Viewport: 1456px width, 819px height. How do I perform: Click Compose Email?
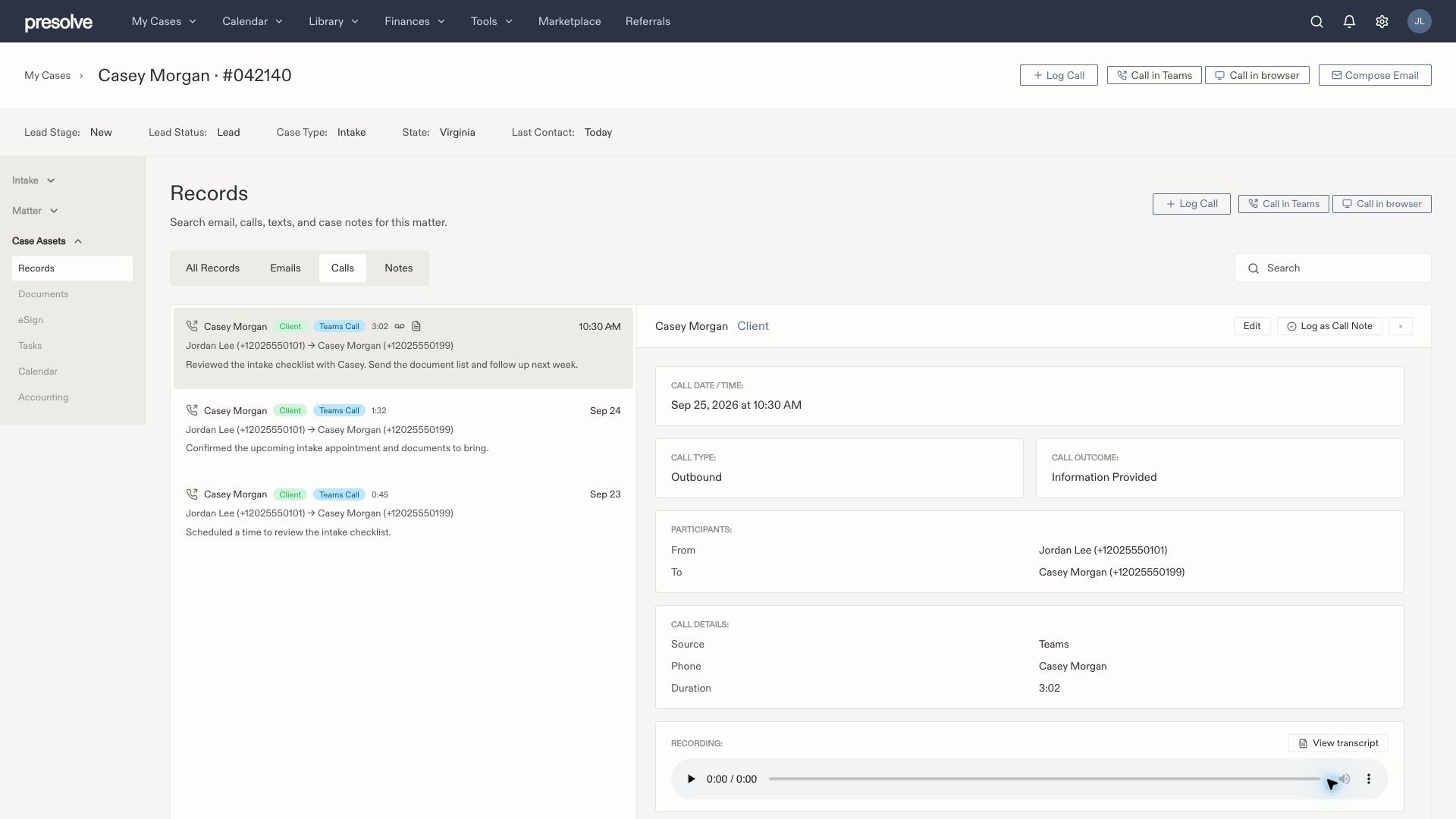pos(1375,75)
